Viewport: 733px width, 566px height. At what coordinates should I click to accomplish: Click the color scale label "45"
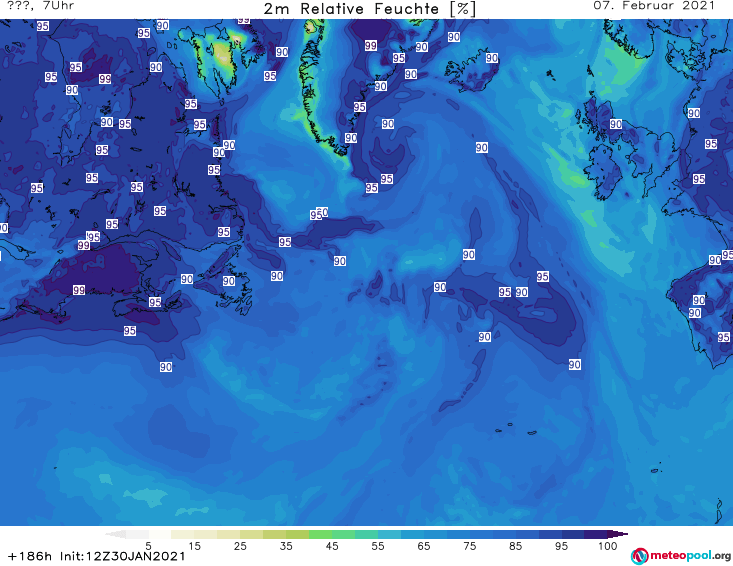332,546
